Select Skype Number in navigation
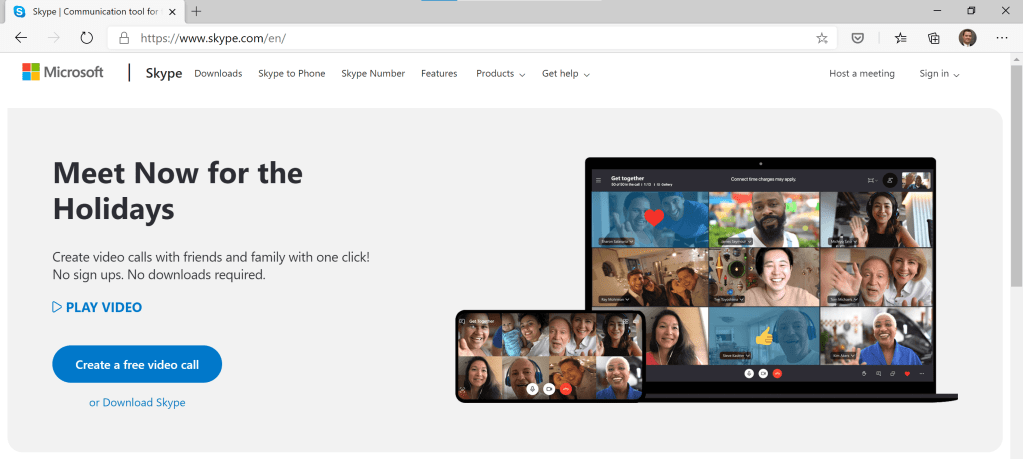The width and height of the screenshot is (1023, 459). 373,74
